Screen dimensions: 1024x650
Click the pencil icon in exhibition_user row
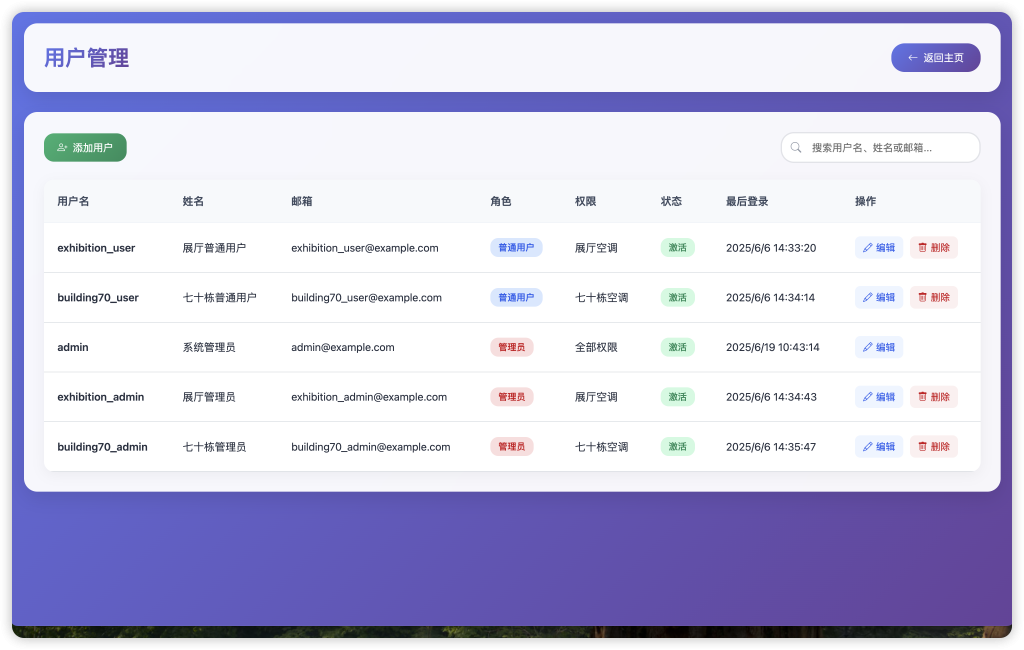click(867, 248)
